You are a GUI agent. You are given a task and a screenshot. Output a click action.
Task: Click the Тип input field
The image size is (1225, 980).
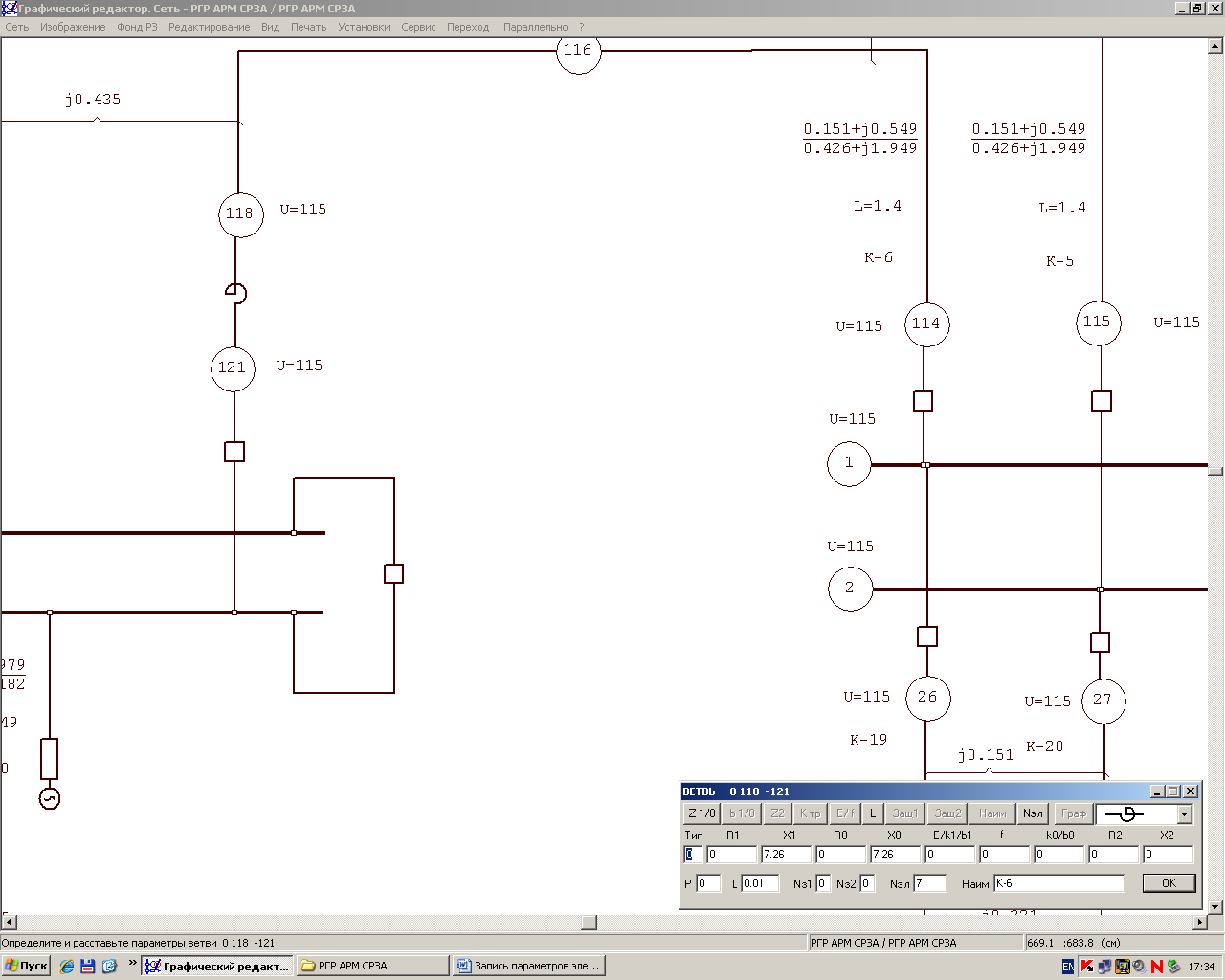pyautogui.click(x=693, y=855)
